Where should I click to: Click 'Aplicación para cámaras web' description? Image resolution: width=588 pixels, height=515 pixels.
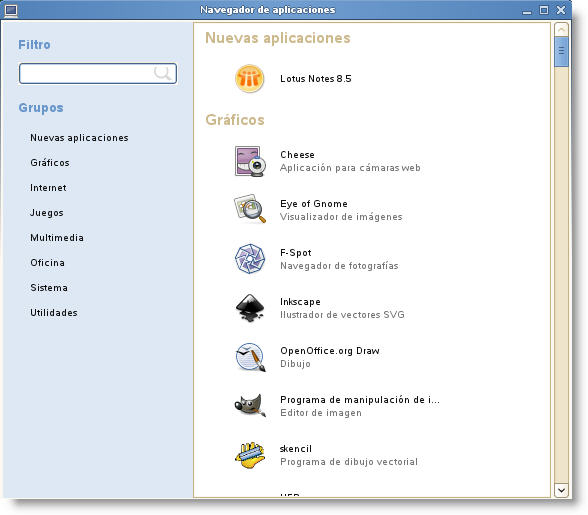350,168
